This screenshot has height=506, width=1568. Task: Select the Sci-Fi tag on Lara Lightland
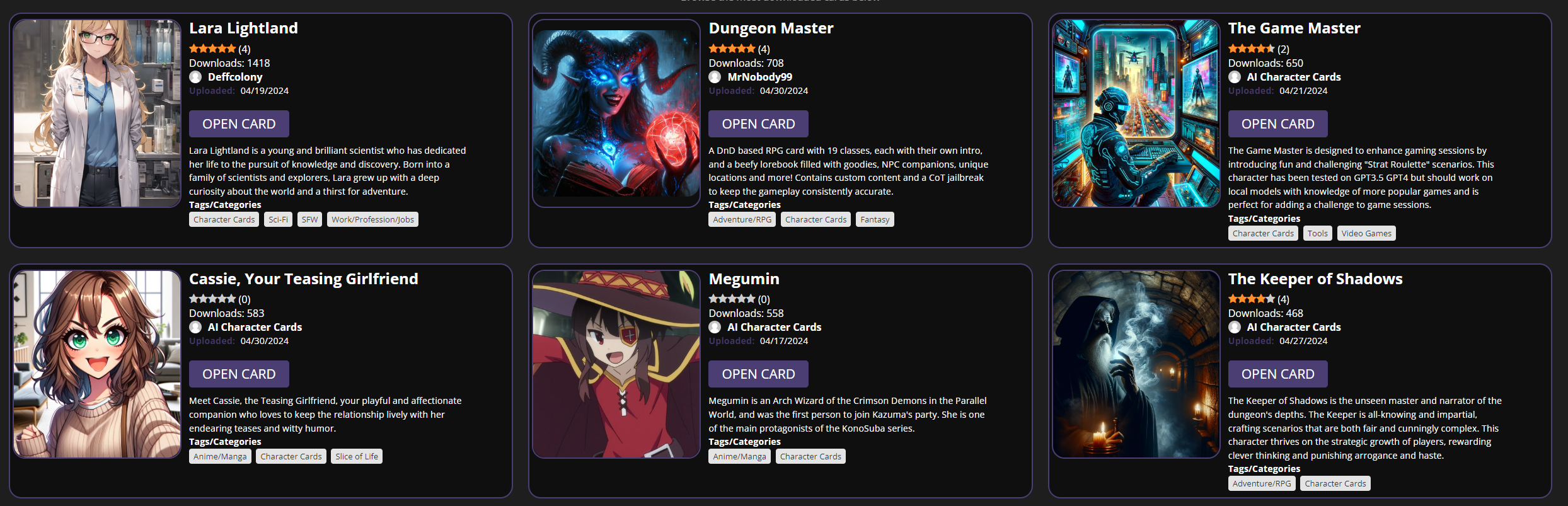click(x=278, y=219)
